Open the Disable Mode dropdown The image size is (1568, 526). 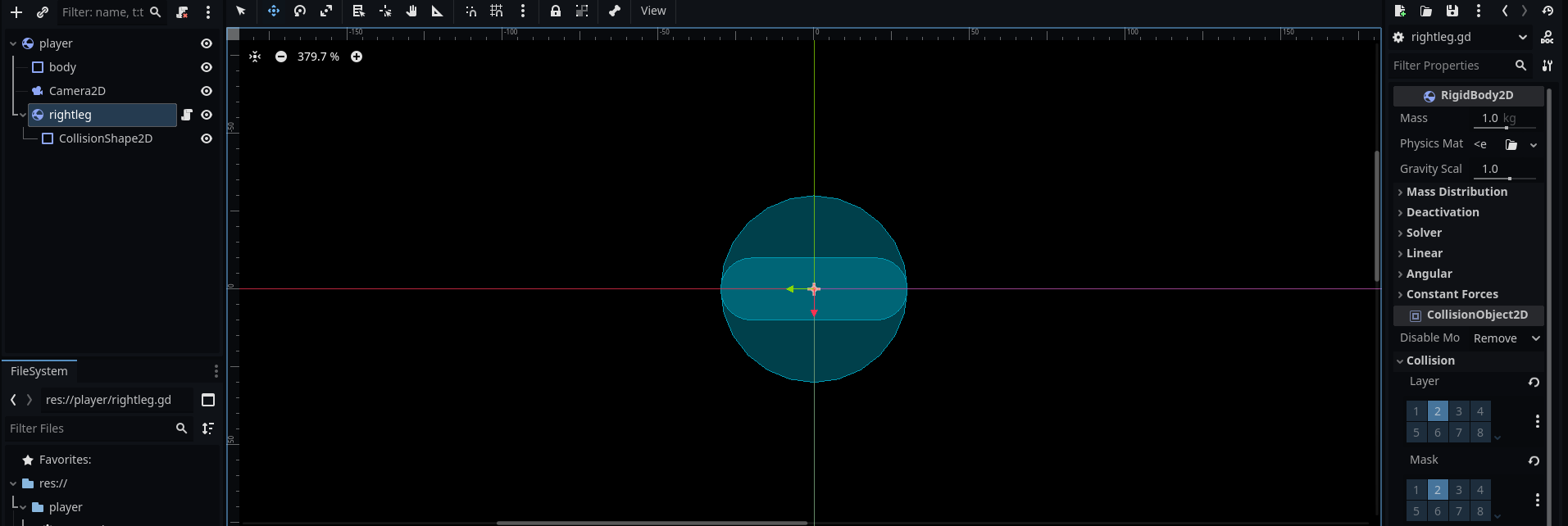tap(1507, 338)
